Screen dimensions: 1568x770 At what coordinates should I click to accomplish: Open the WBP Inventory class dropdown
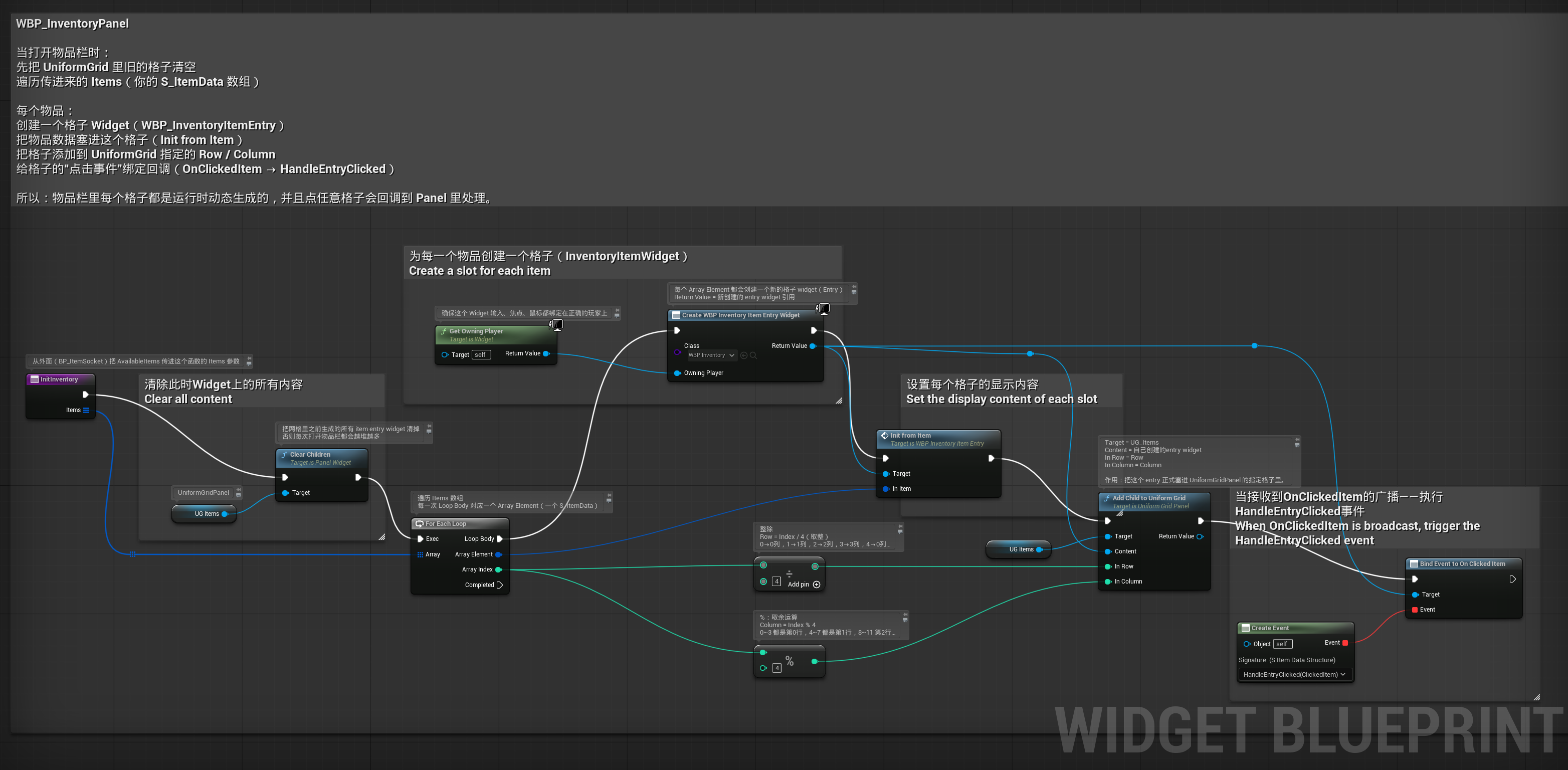(x=712, y=355)
